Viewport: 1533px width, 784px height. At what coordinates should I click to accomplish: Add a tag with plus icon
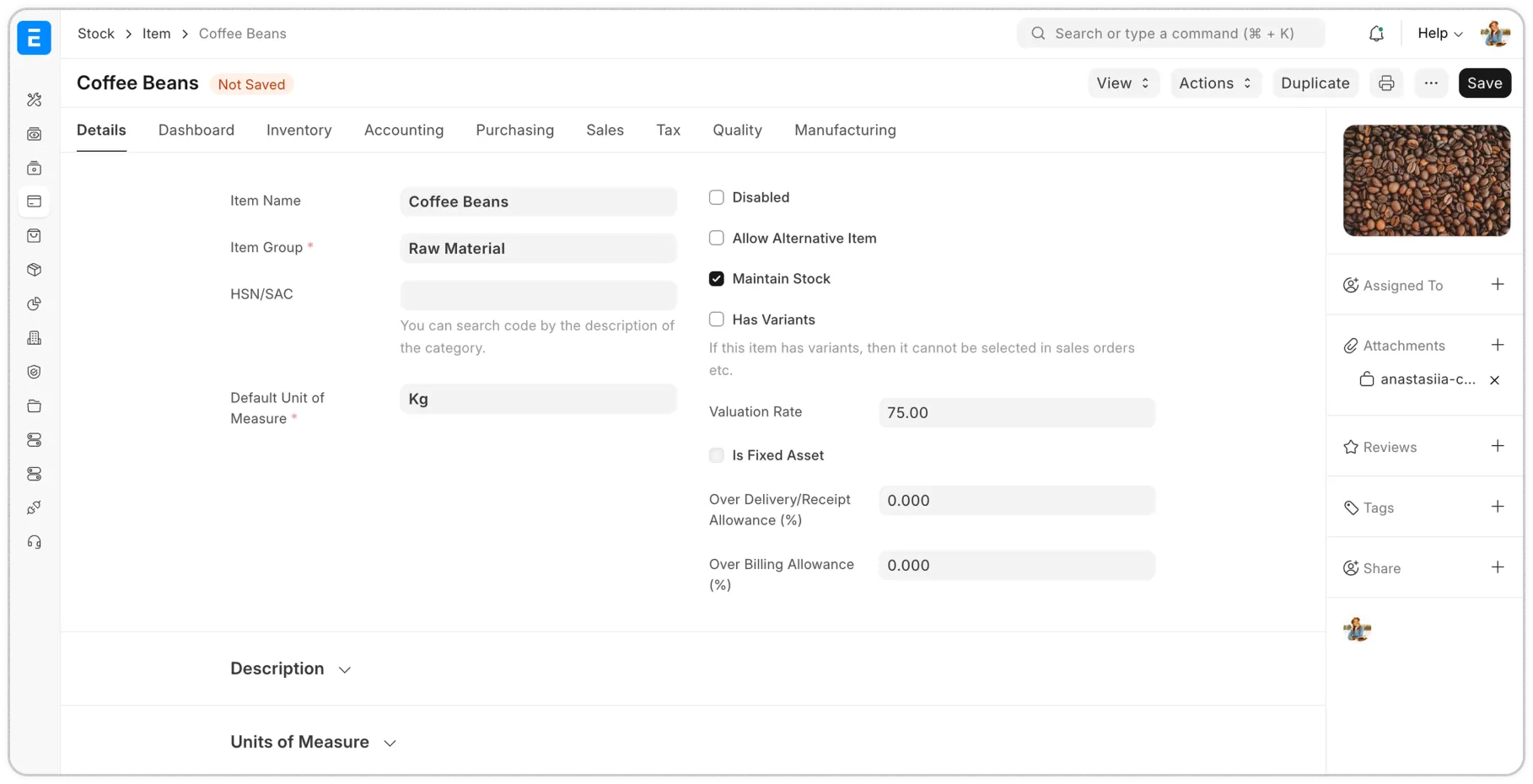pyautogui.click(x=1498, y=507)
